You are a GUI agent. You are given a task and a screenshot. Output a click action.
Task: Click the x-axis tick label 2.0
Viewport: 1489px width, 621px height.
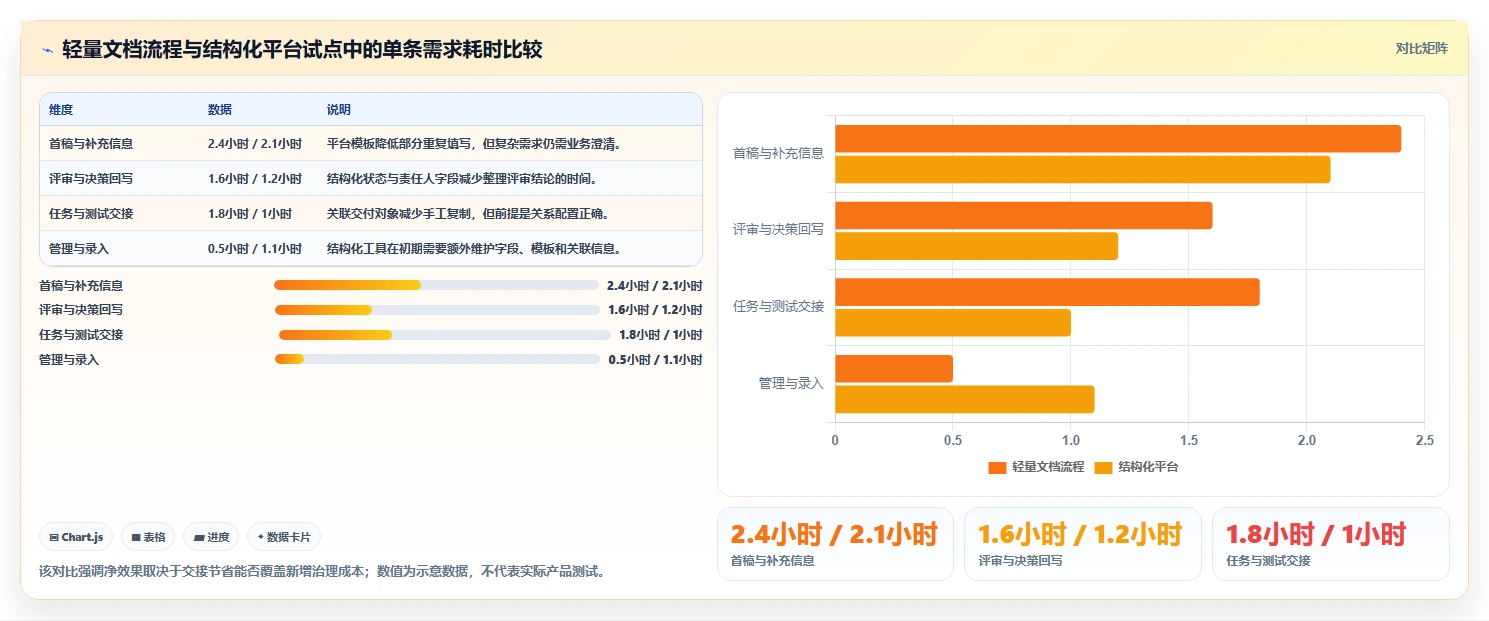(1307, 440)
